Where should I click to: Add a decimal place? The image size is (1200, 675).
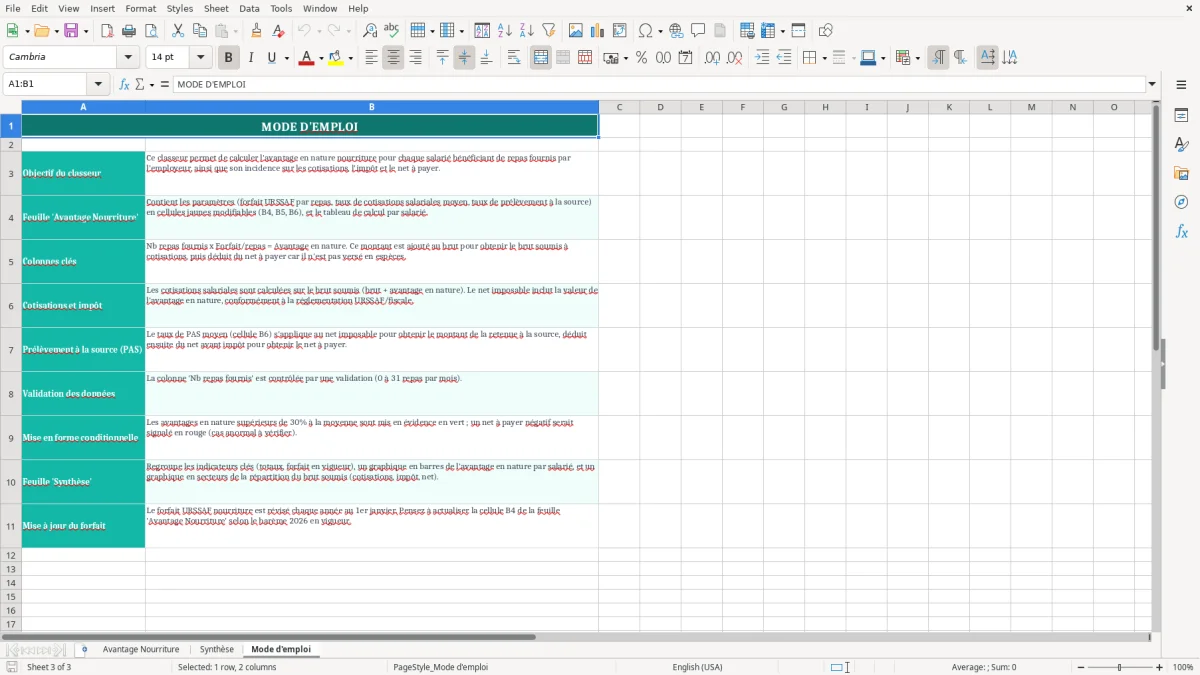[x=713, y=58]
